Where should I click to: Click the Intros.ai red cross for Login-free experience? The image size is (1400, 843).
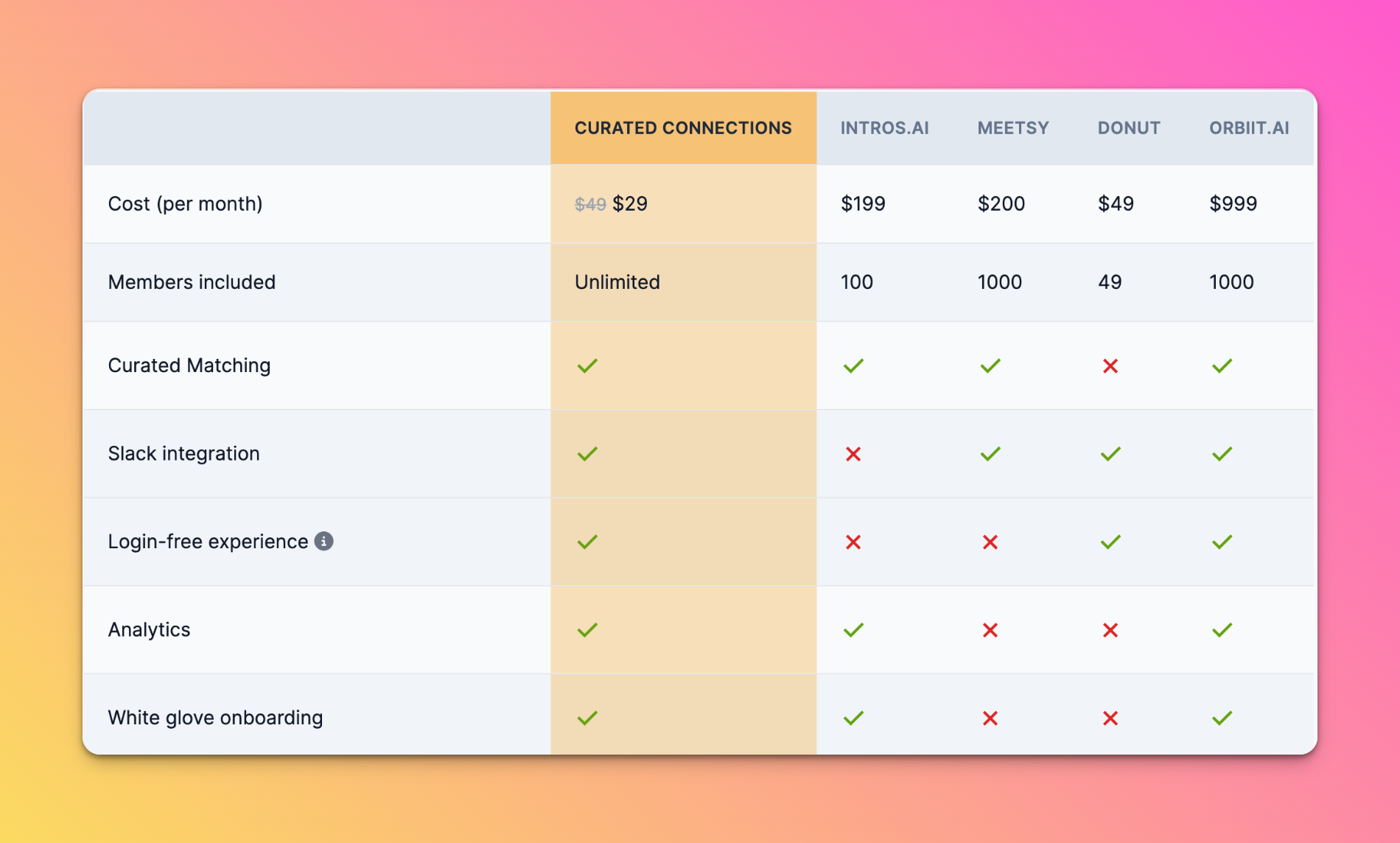(853, 542)
